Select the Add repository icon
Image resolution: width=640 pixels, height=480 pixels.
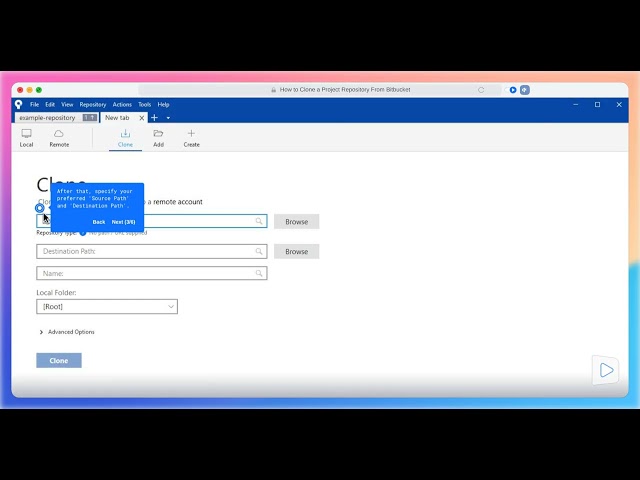[x=158, y=138]
